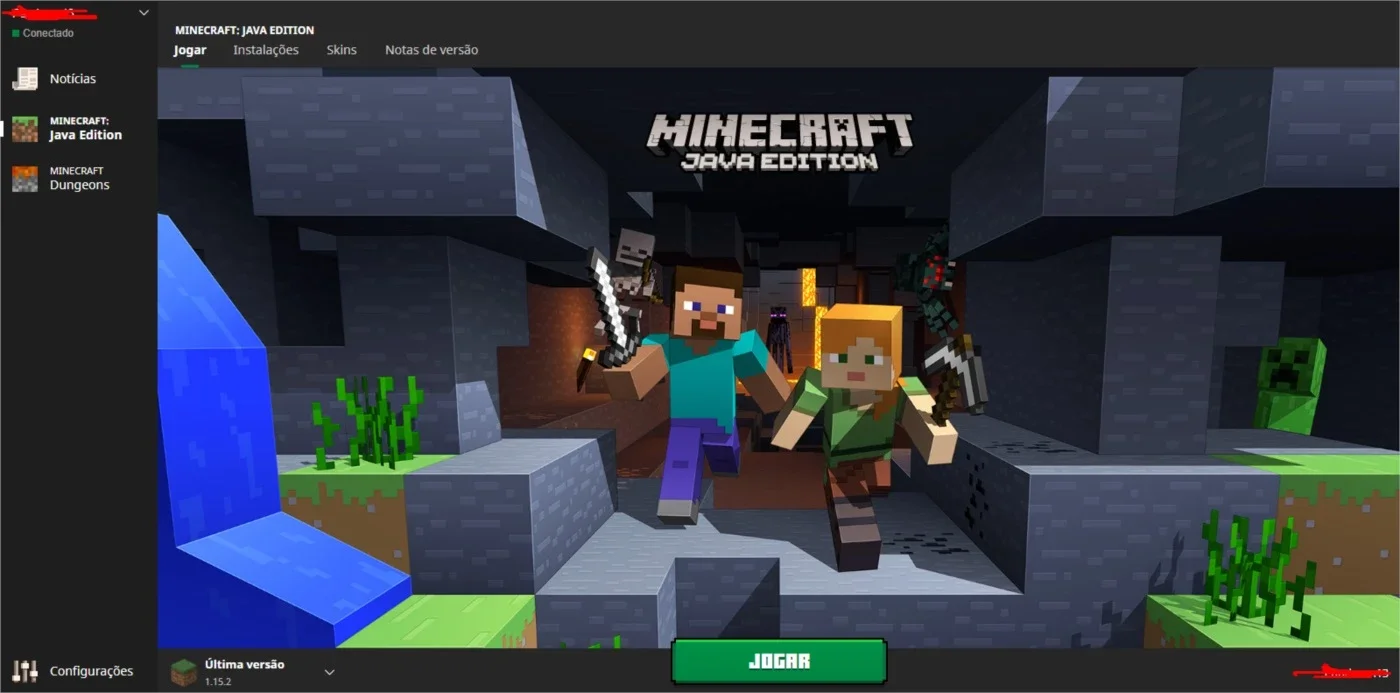View the Notas de versão tab
Image resolution: width=1400 pixels, height=693 pixels.
click(x=431, y=50)
